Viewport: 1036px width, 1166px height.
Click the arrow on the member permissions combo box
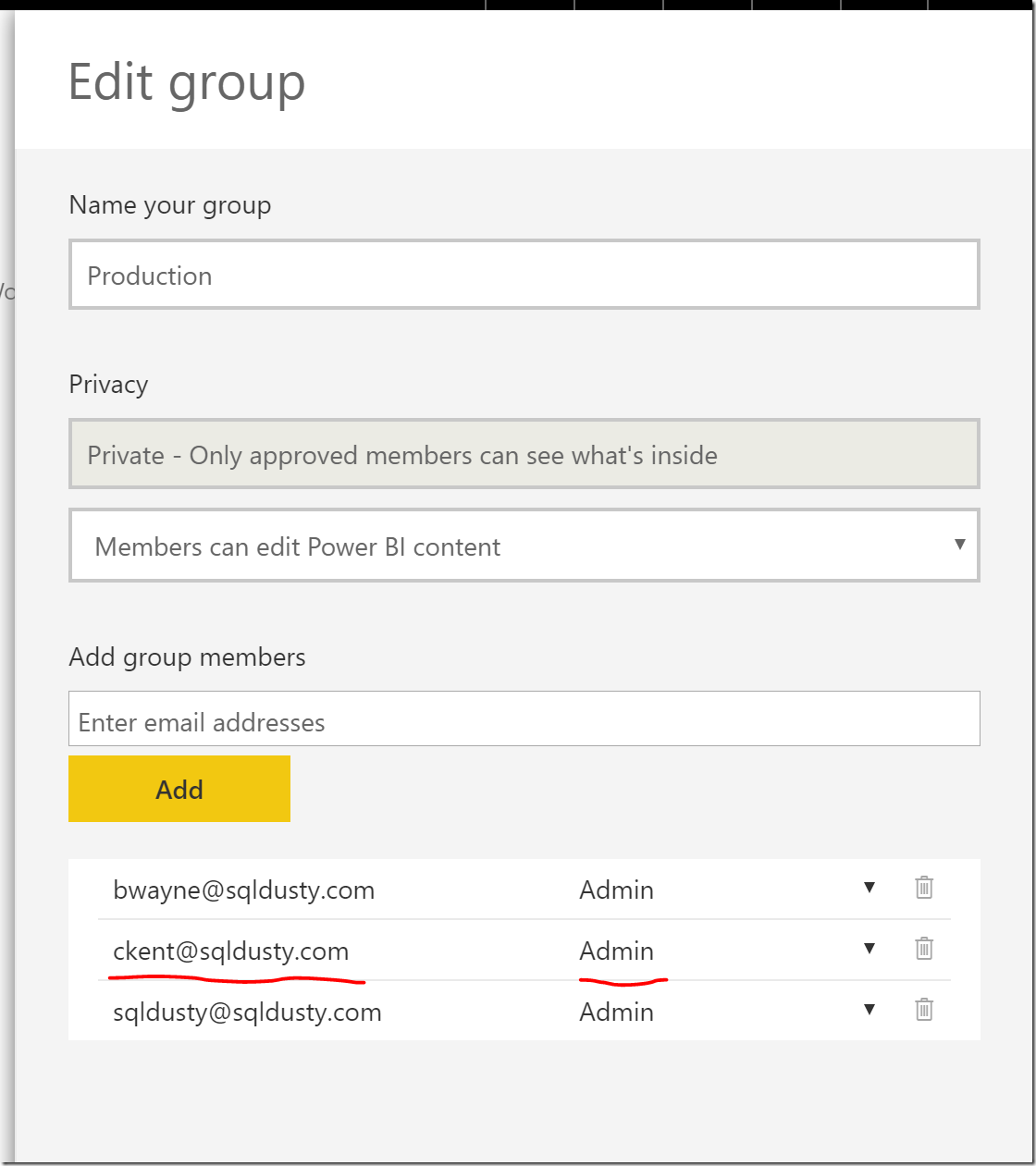[x=959, y=545]
